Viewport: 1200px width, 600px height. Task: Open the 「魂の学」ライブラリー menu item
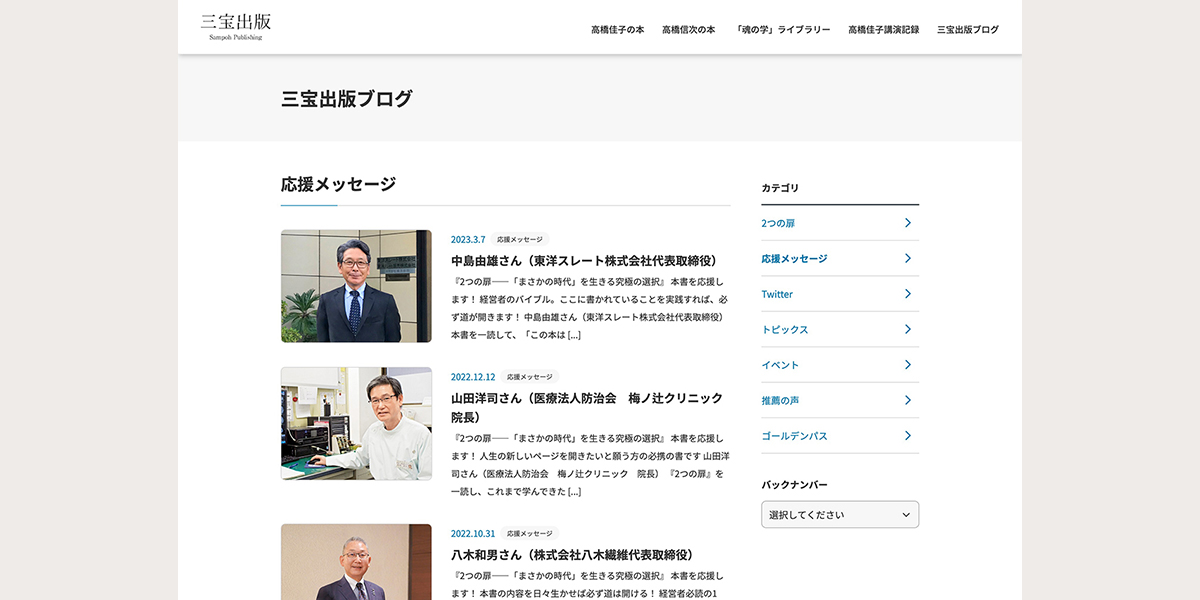782,29
